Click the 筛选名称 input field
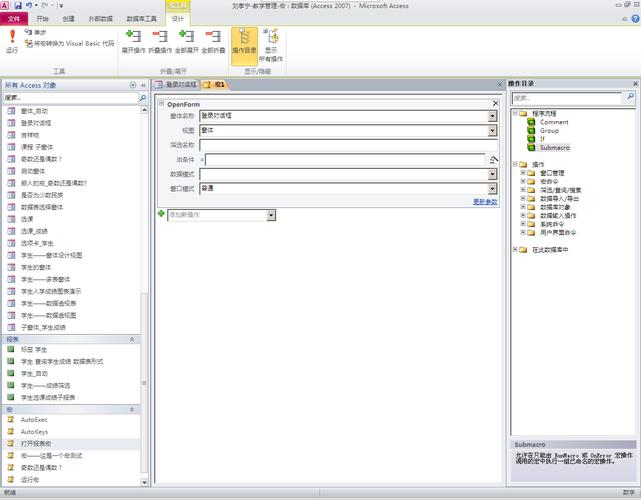Viewport: 641px width, 500px height. click(347, 145)
